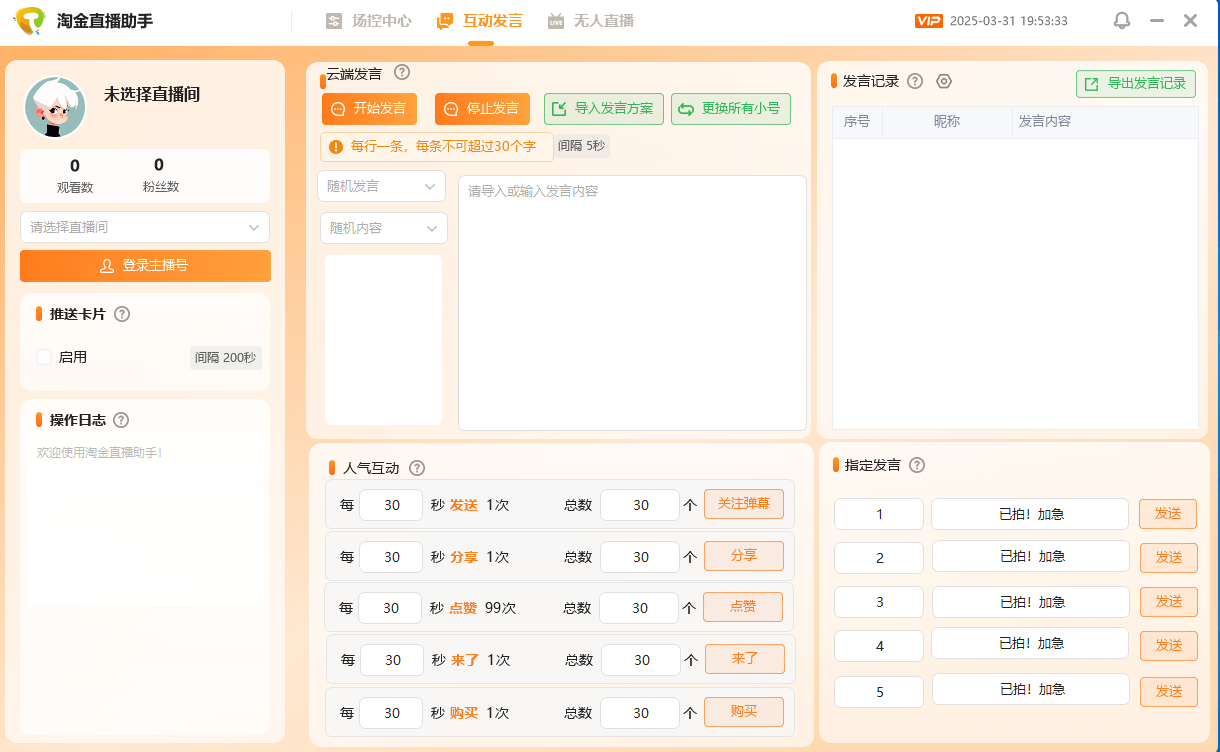Expand the 请选择直播间 dropdown
Viewport: 1220px width, 752px height.
pos(145,227)
